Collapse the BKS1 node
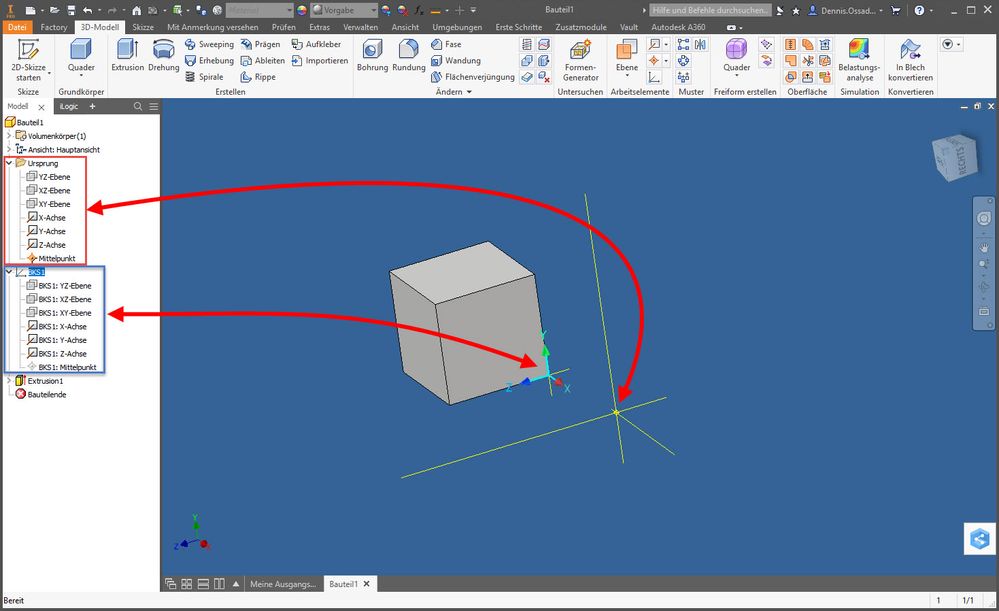This screenshot has height=611, width=999. [9, 271]
